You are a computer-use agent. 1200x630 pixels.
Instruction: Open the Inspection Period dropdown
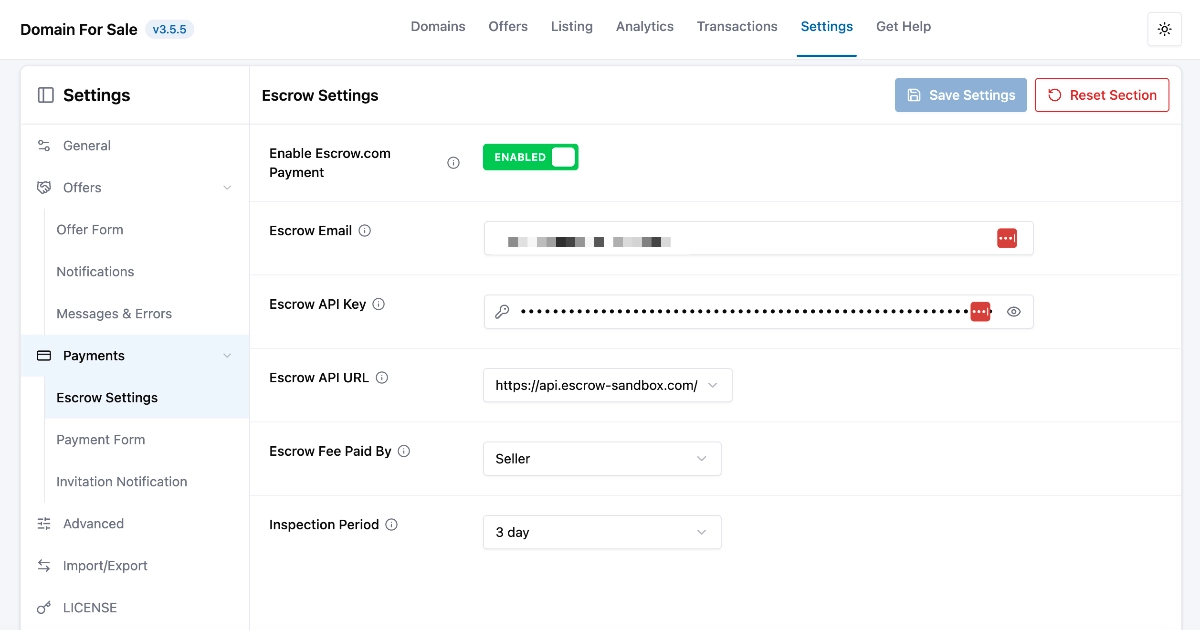tap(602, 532)
